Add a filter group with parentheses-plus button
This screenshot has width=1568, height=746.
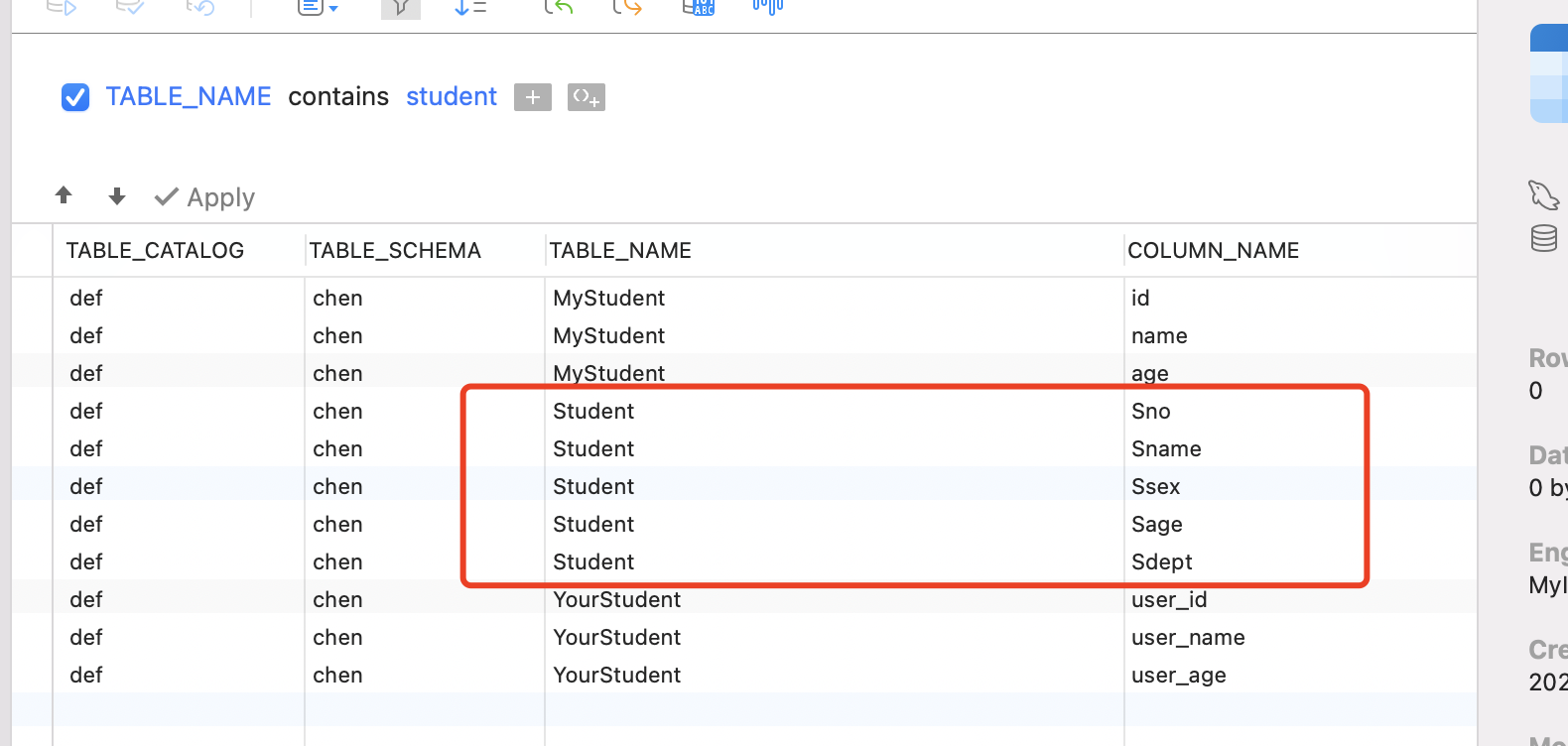click(586, 97)
